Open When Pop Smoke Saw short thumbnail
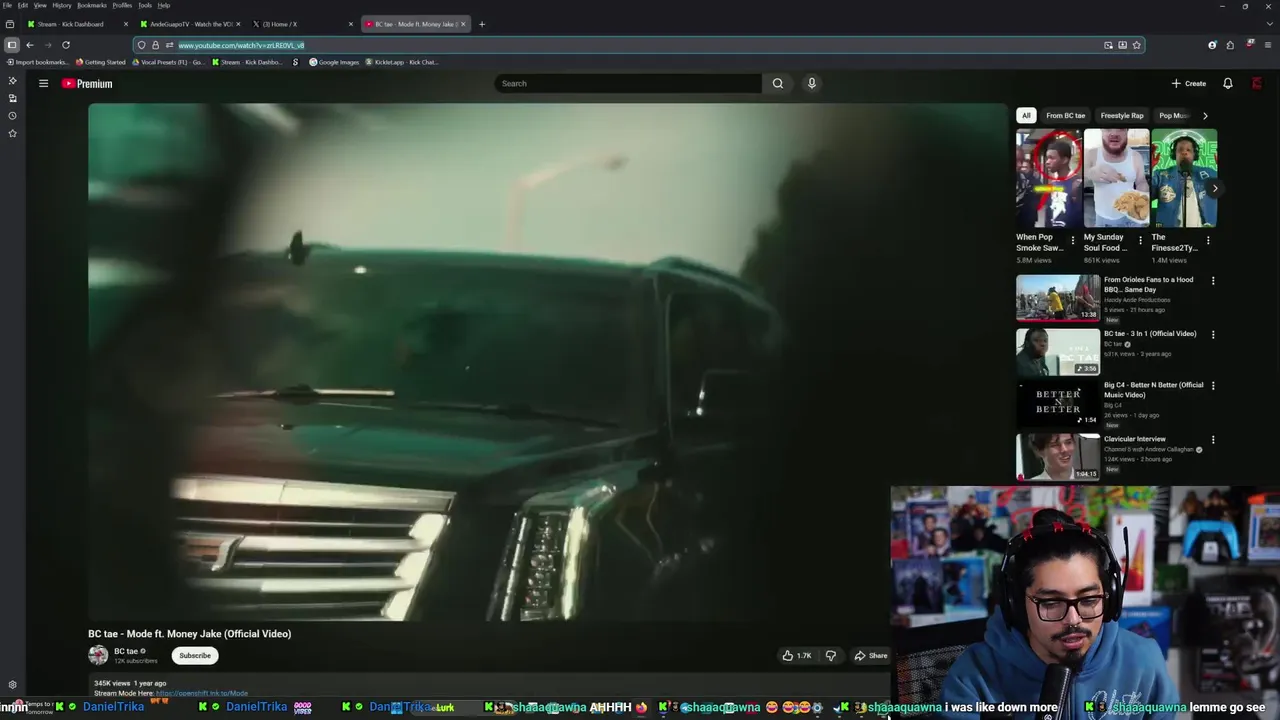 pos(1049,178)
